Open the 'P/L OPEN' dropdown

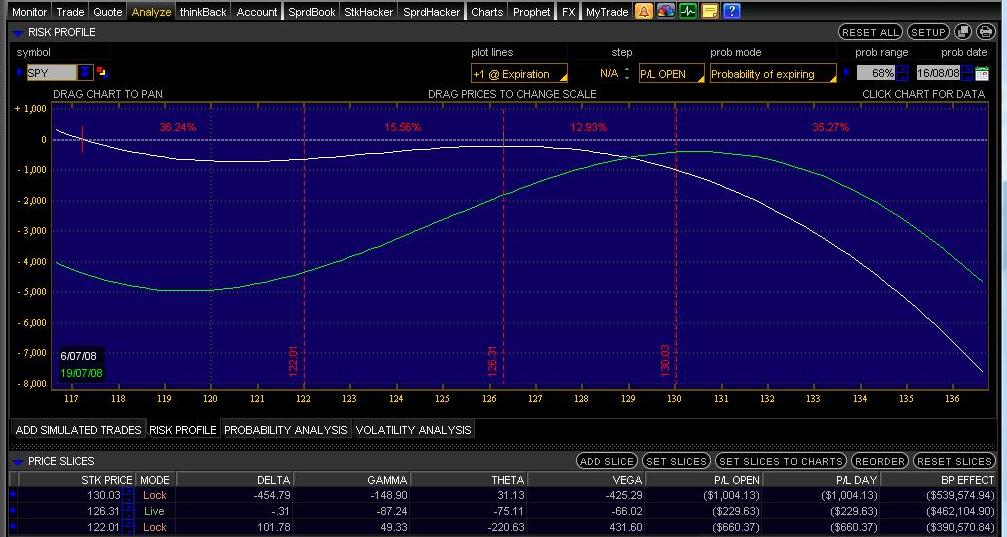click(671, 73)
